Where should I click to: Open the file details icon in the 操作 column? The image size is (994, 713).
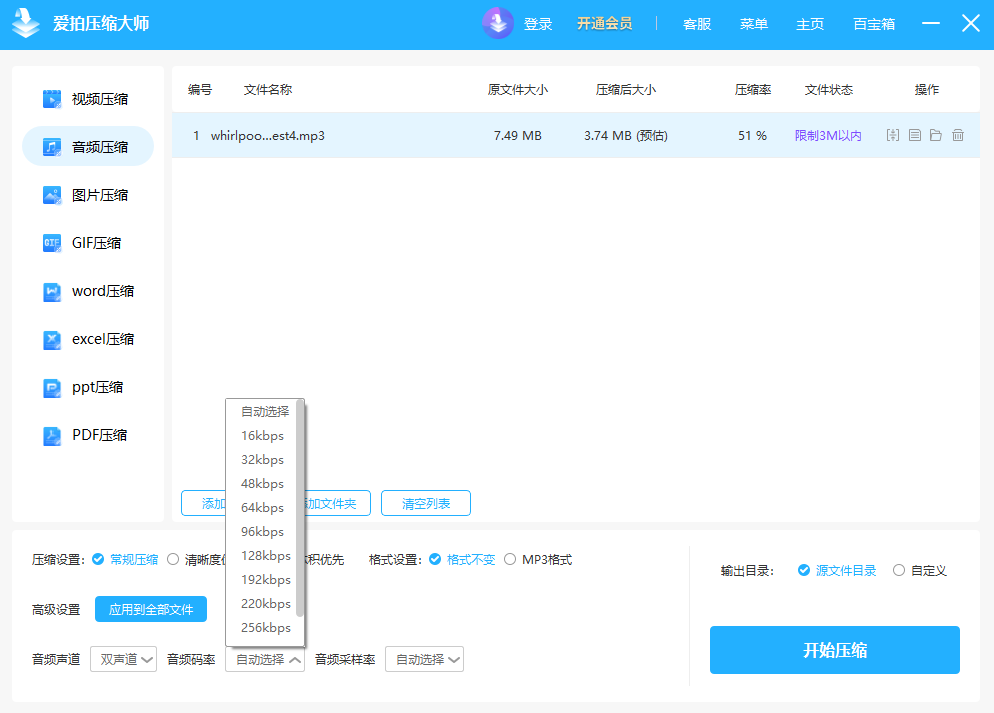click(x=913, y=134)
